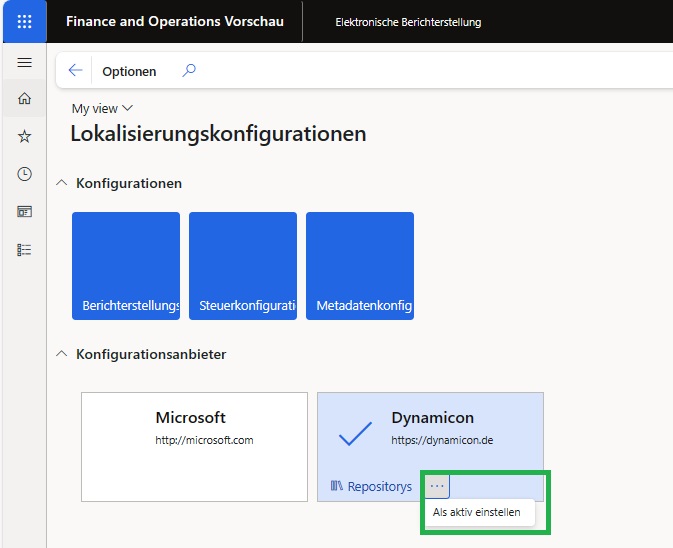The height and width of the screenshot is (548, 673).
Task: Open Repositorys link on Dynamicon card
Action: click(x=371, y=486)
